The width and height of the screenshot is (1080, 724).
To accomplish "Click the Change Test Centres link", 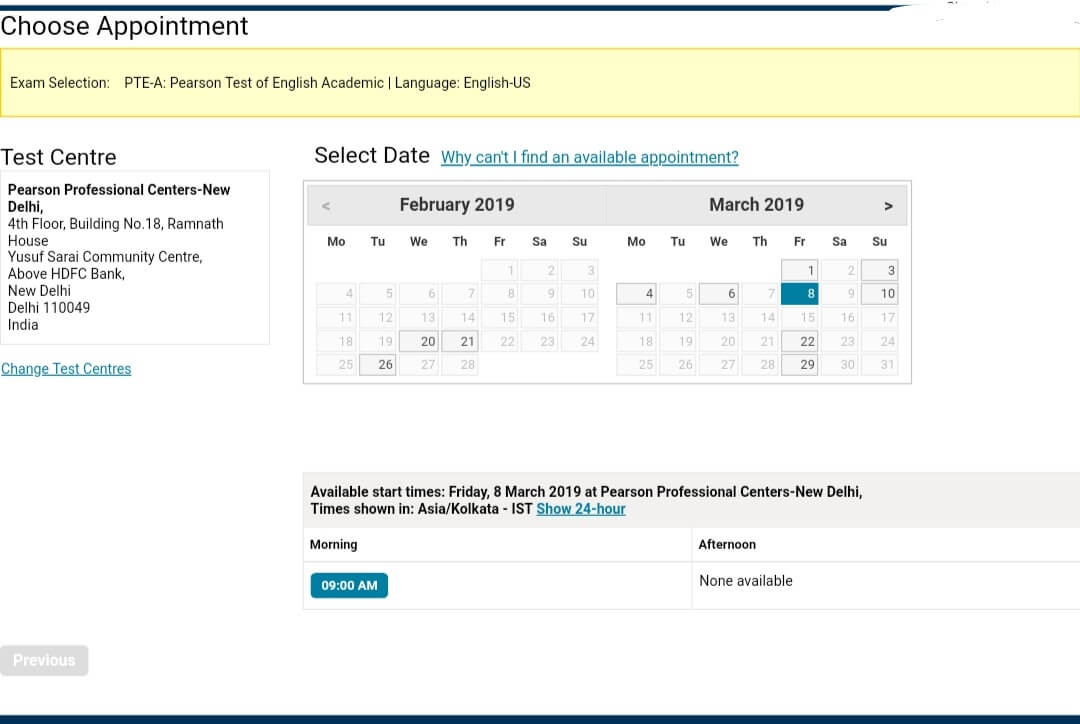I will [x=66, y=369].
